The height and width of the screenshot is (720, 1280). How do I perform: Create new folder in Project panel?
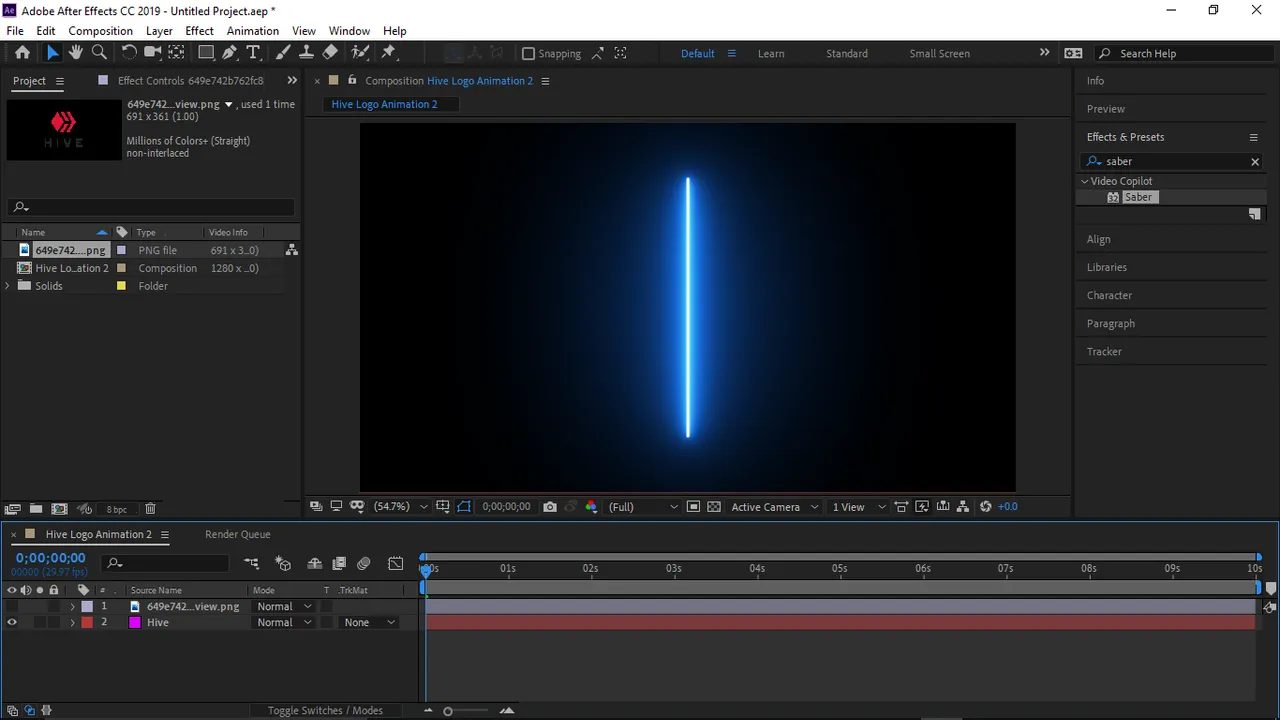[36, 509]
